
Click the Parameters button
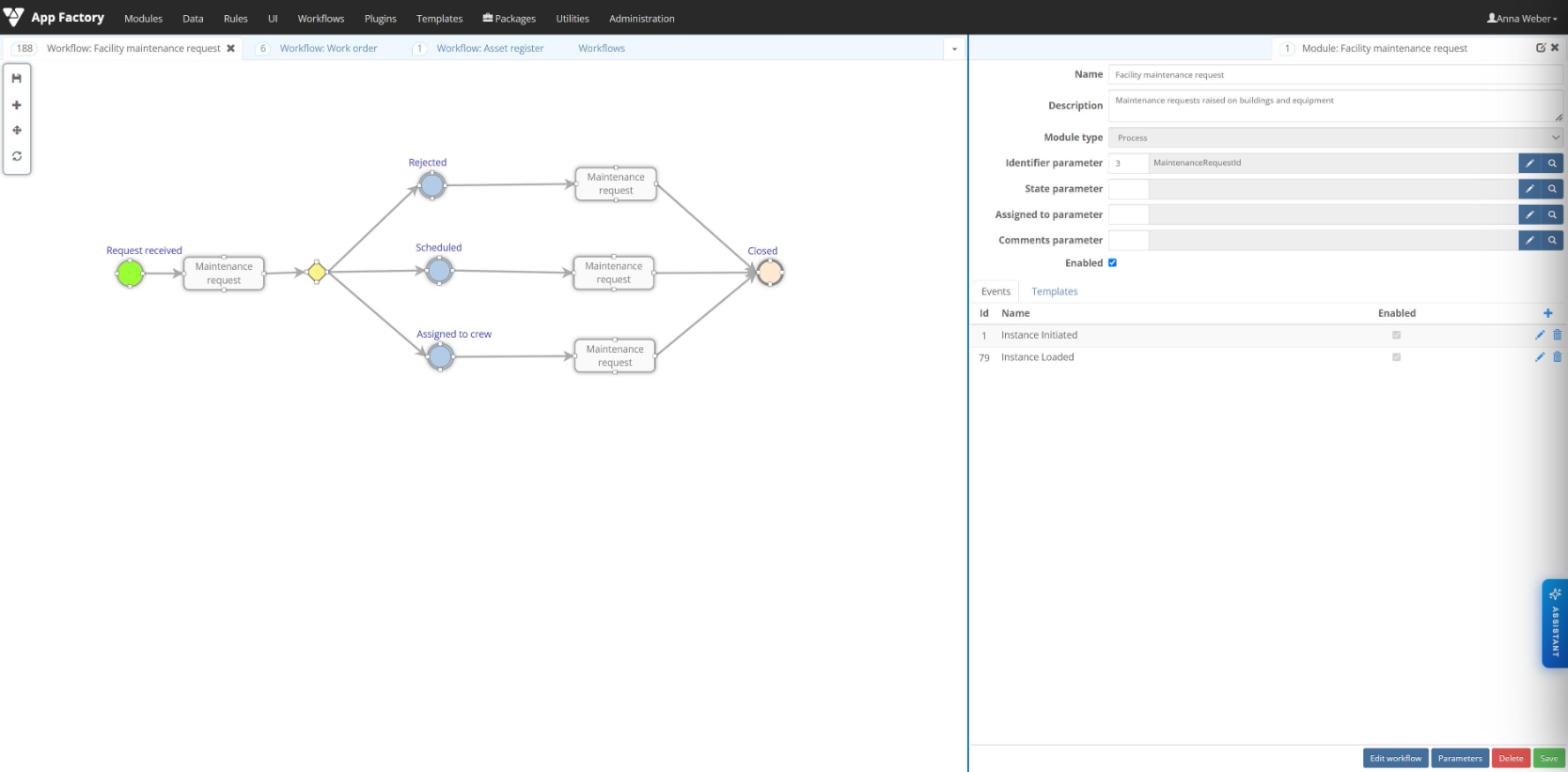tap(1459, 758)
